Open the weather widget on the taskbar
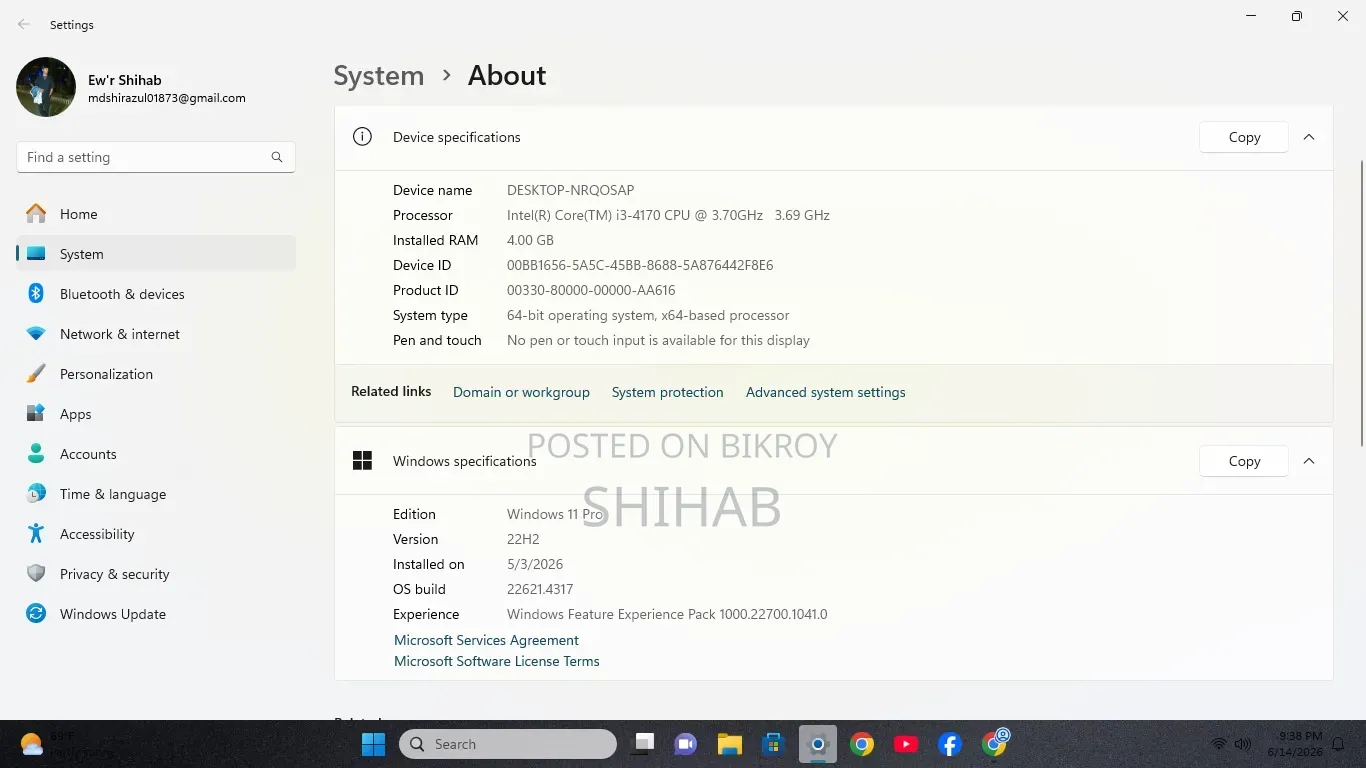The height and width of the screenshot is (768, 1366). 68,744
